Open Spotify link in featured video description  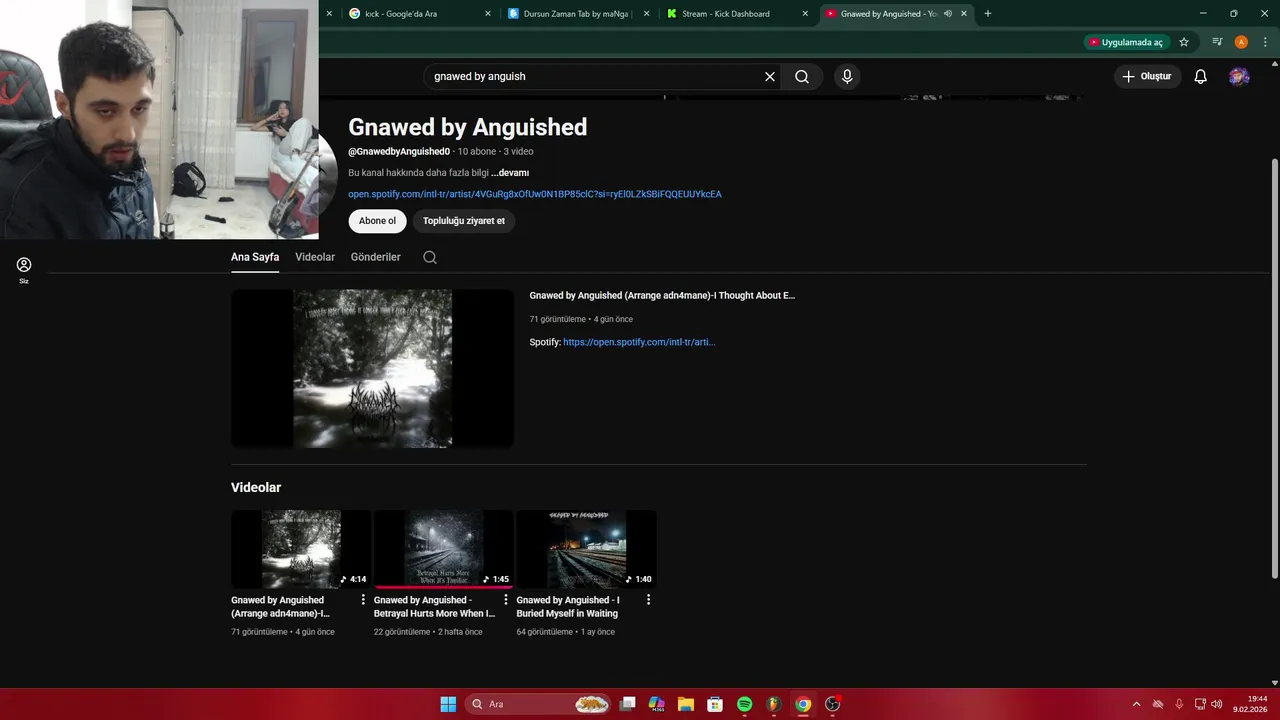point(639,342)
